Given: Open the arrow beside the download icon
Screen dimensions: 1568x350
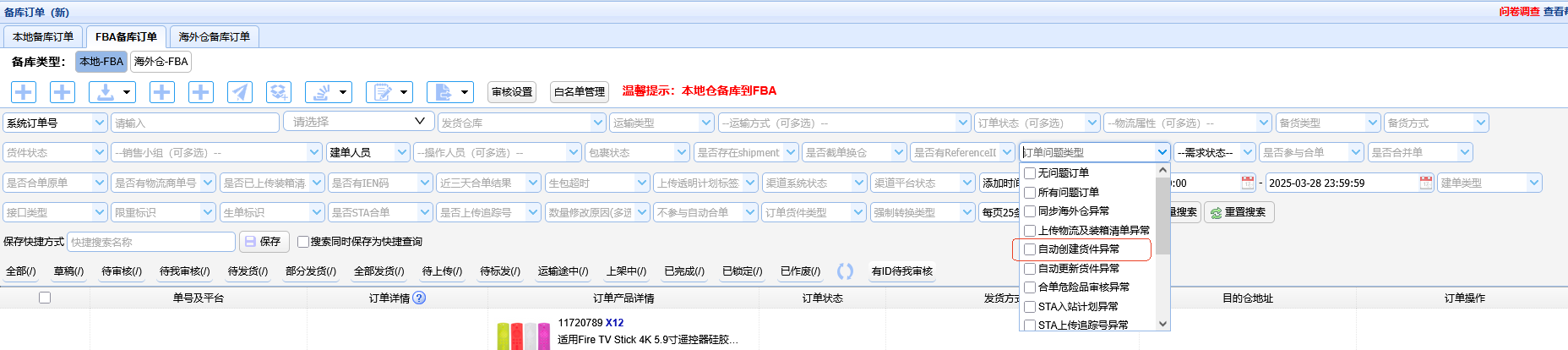Looking at the screenshot, I should (127, 92).
